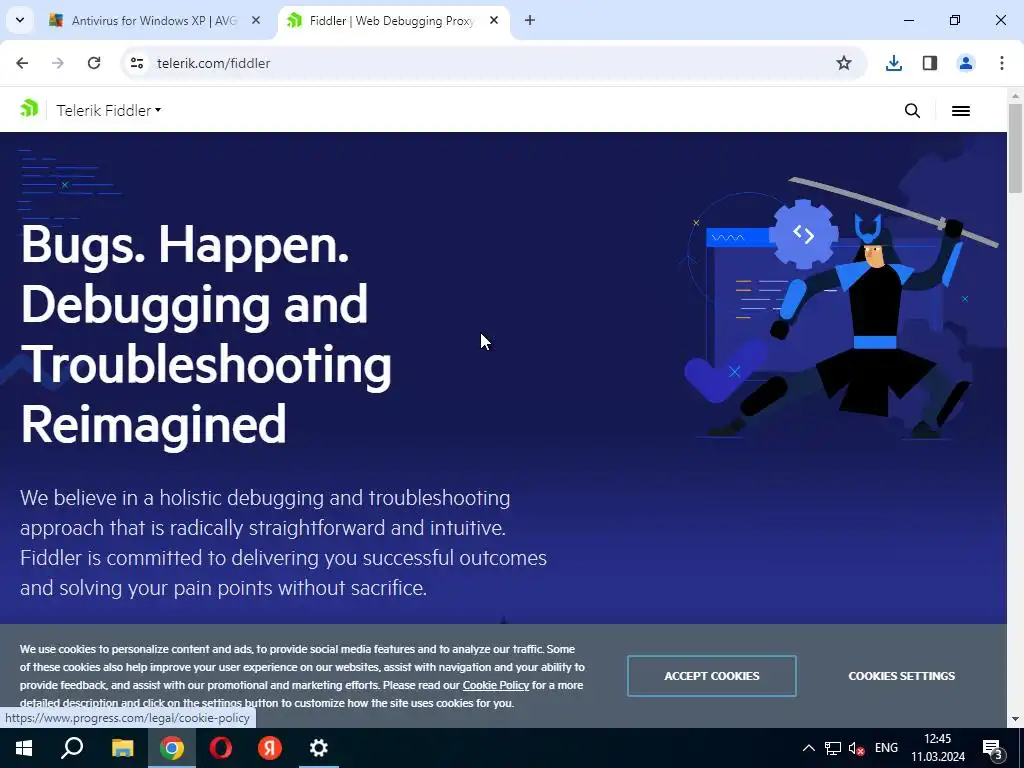Reload the current page

(x=94, y=63)
